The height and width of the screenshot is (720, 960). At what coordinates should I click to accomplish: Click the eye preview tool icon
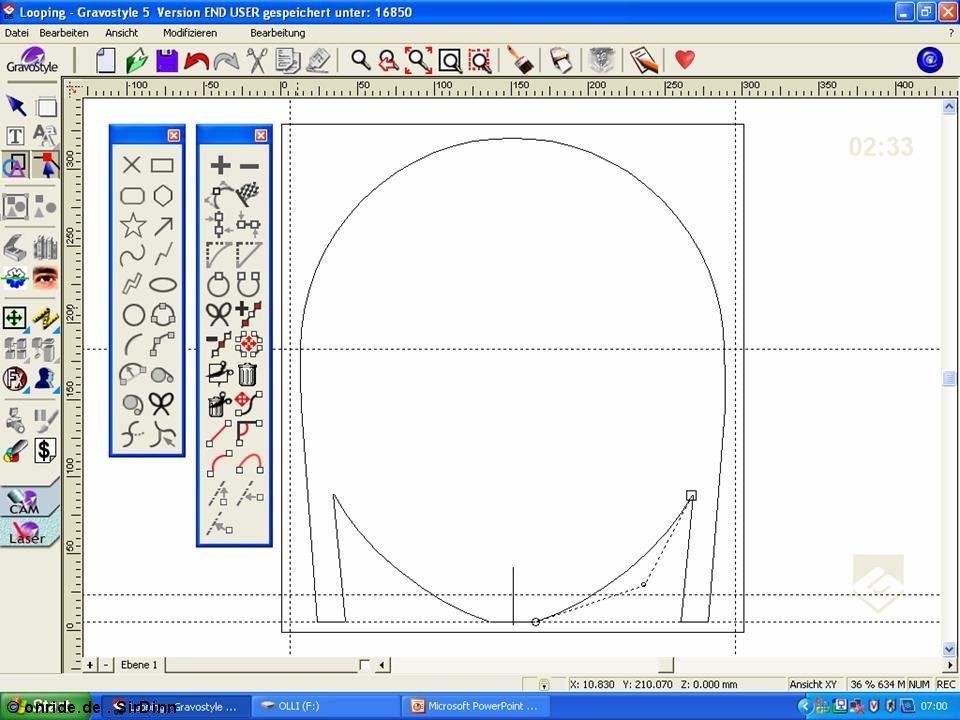pyautogui.click(x=45, y=278)
